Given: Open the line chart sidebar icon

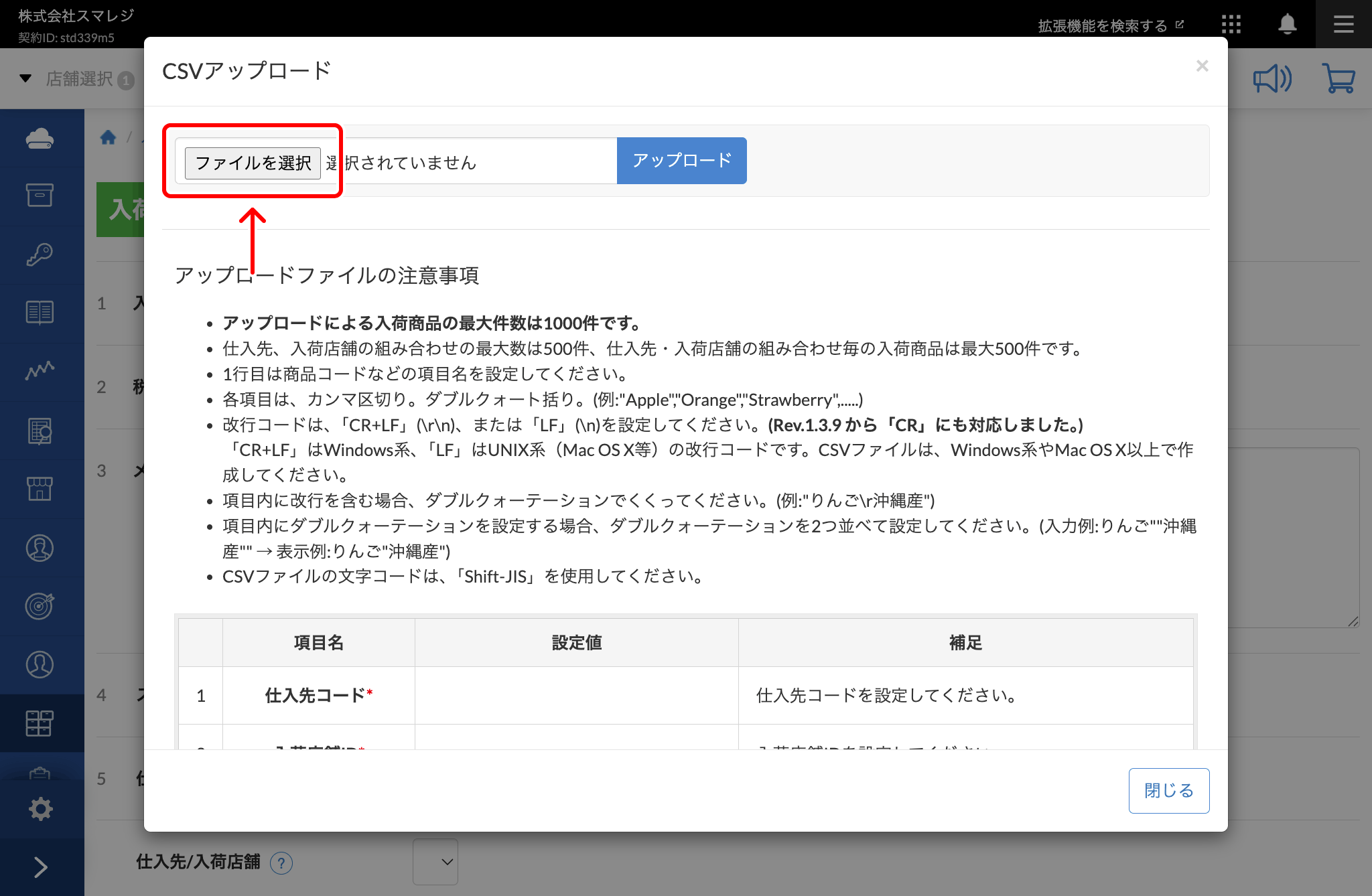Looking at the screenshot, I should (40, 370).
